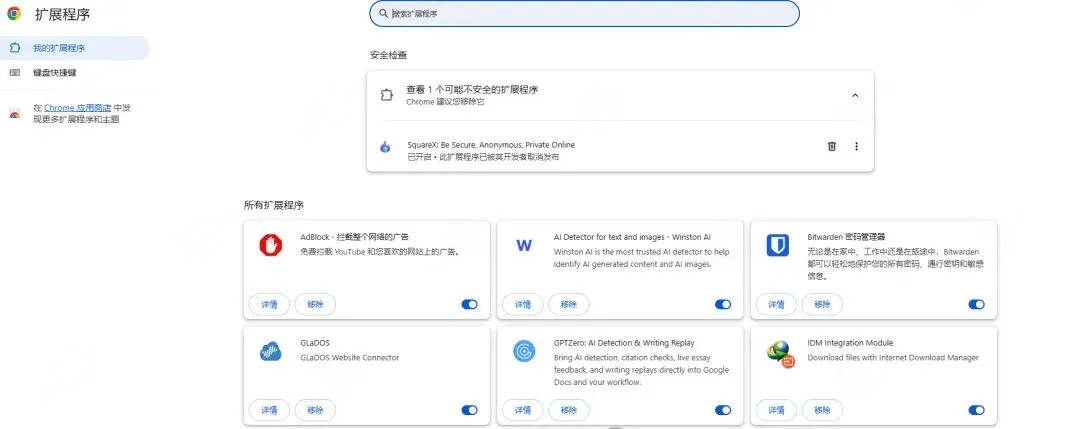Click the GPTZero circular icon
Image resolution: width=1080 pixels, height=429 pixels.
click(524, 351)
